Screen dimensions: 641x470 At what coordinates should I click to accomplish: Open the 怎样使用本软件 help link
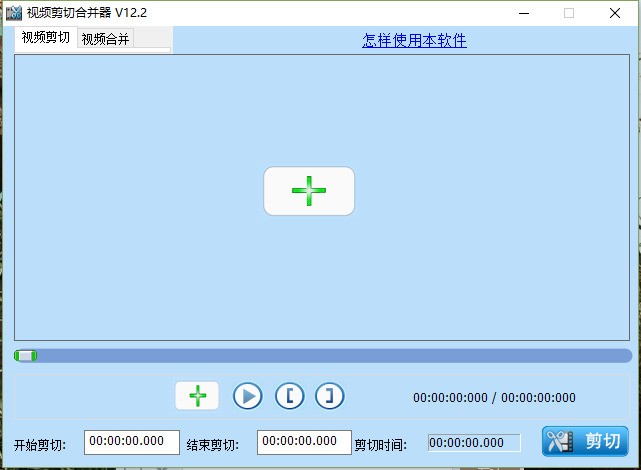pyautogui.click(x=414, y=40)
